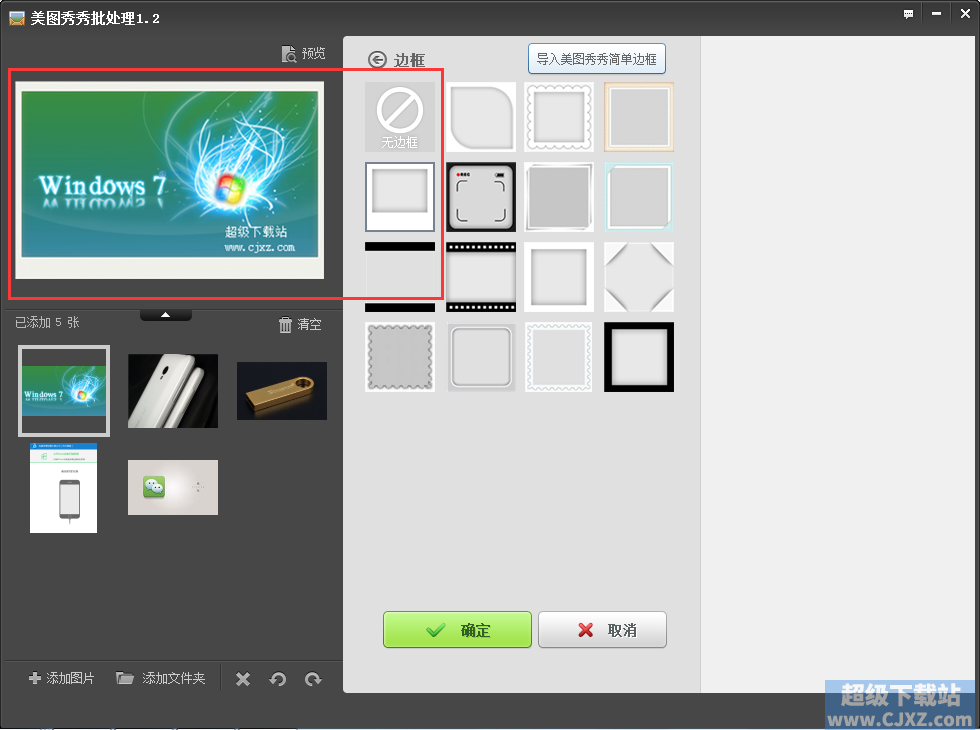Apply the gray postage-stamp wavy frame

[x=400, y=357]
